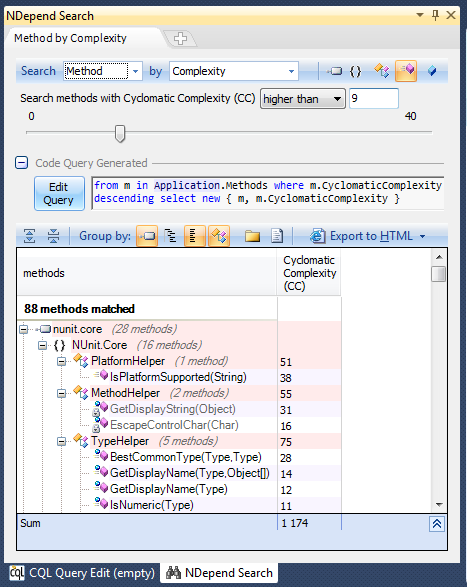Image resolution: width=467 pixels, height=587 pixels.
Task: Click the collapse all results icon
Action: coord(54,236)
